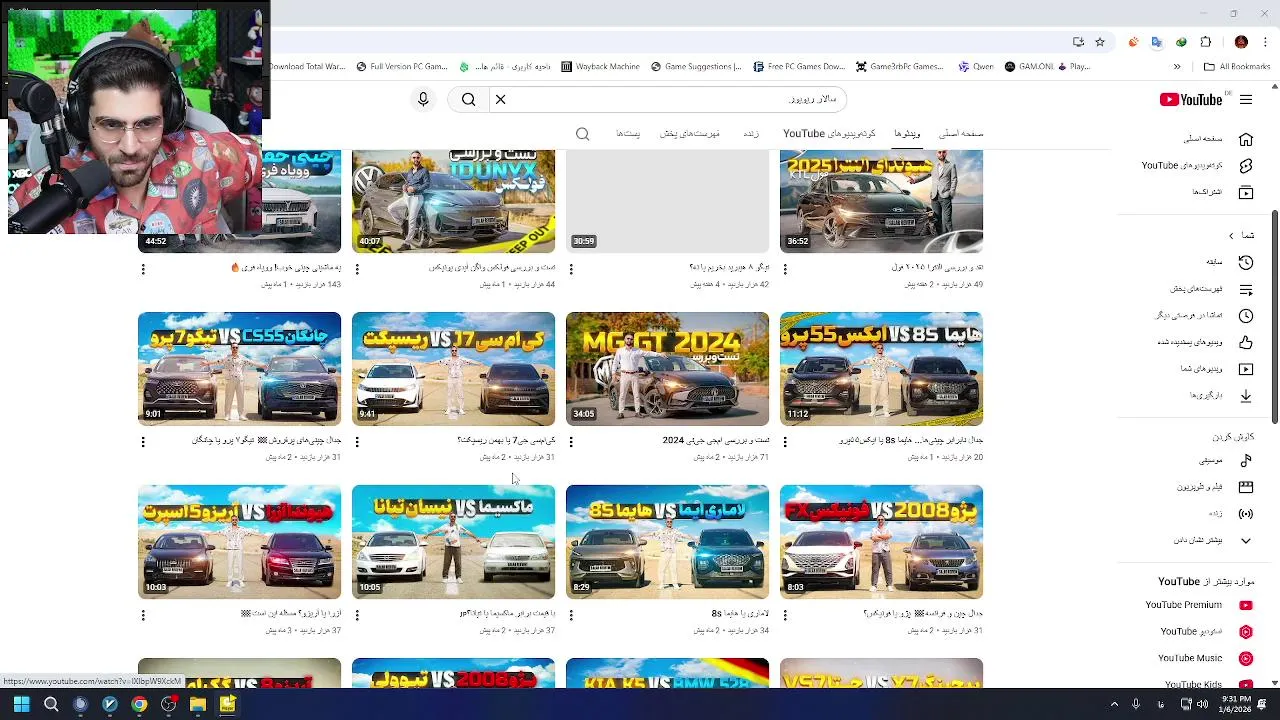Open the Lamari Eama VS Haima 8S thumbnail
This screenshot has width=1280, height=720.
(x=667, y=542)
